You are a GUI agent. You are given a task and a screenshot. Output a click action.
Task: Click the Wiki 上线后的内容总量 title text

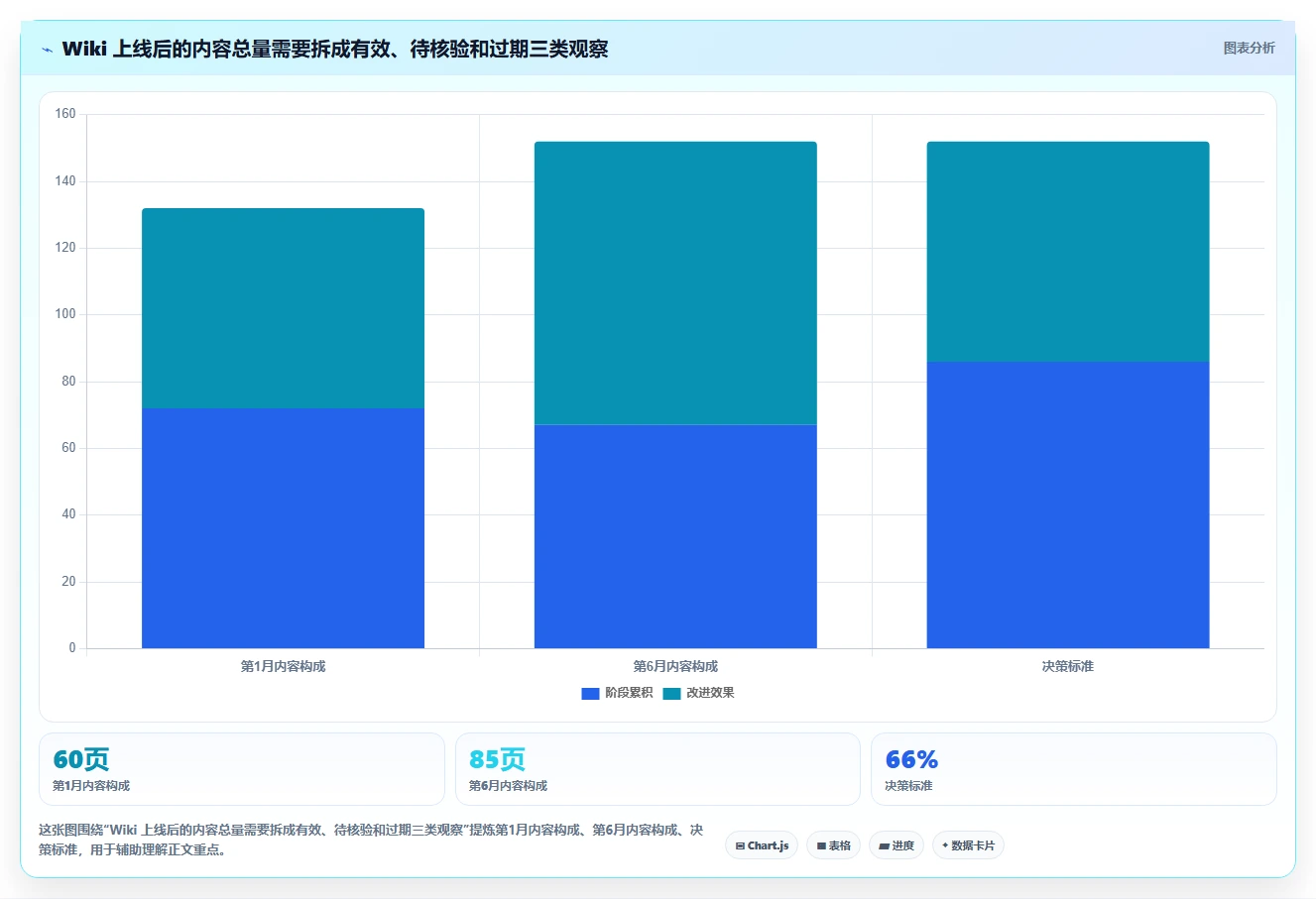[335, 49]
